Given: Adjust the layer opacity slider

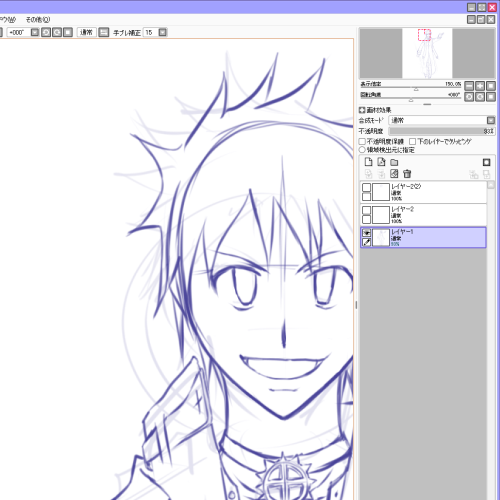Looking at the screenshot, I should pyautogui.click(x=442, y=131).
